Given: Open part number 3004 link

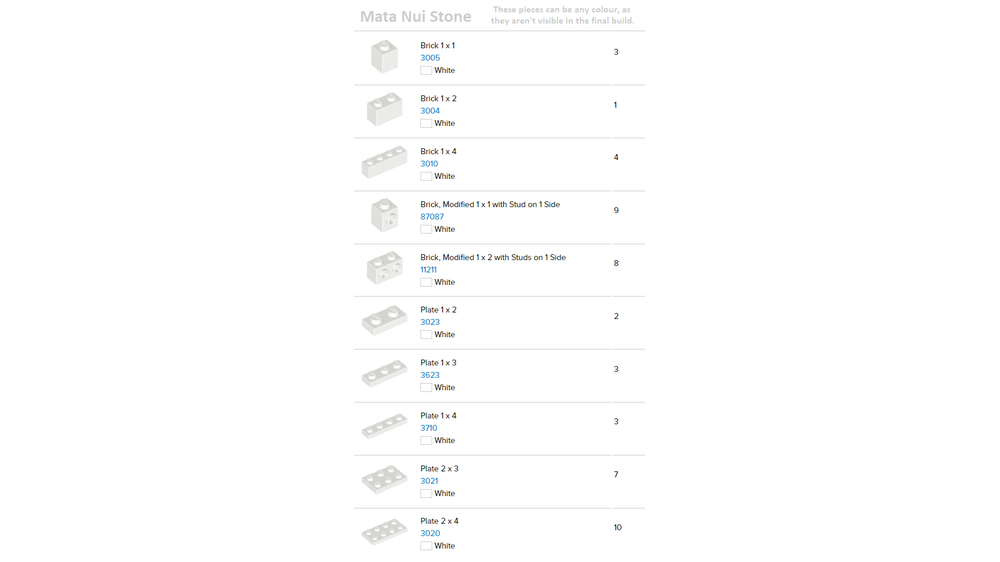Looking at the screenshot, I should (x=430, y=111).
